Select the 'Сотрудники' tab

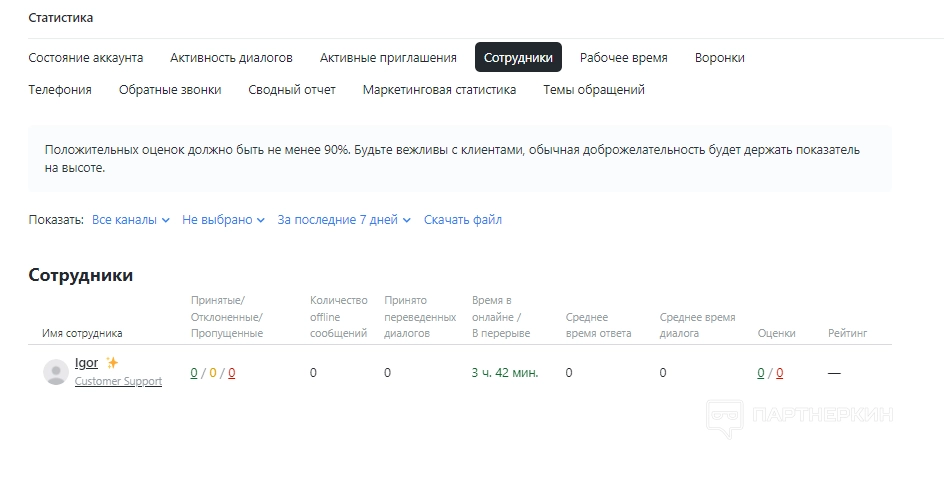click(518, 58)
